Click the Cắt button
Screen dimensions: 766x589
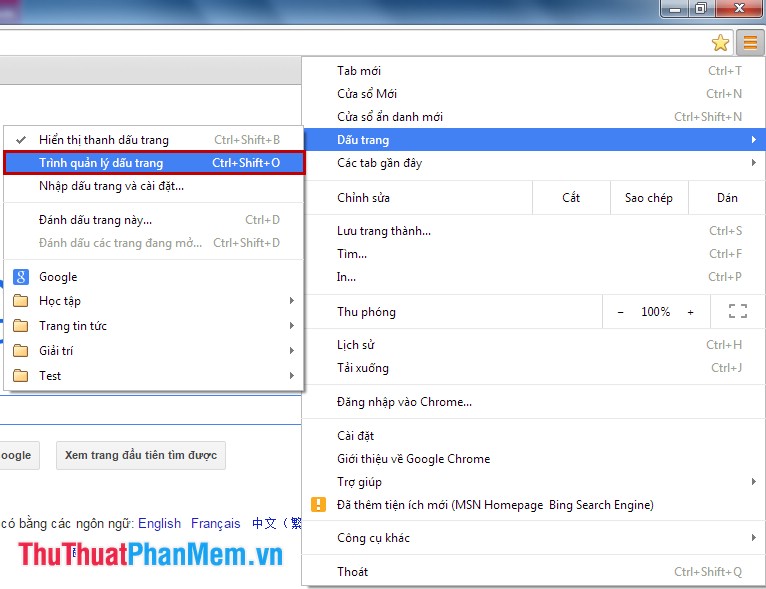pos(571,198)
